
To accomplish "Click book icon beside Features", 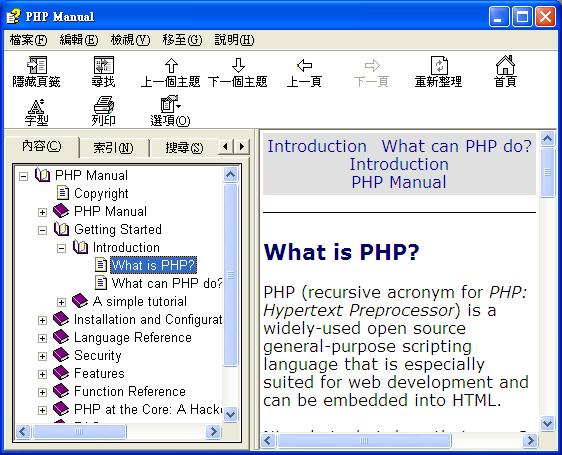I will point(61,373).
